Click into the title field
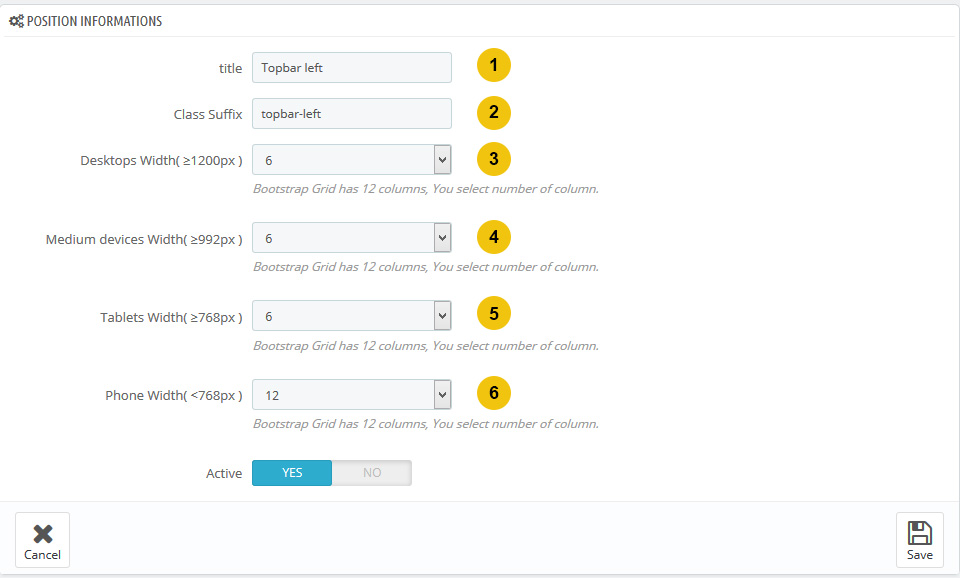 352,67
